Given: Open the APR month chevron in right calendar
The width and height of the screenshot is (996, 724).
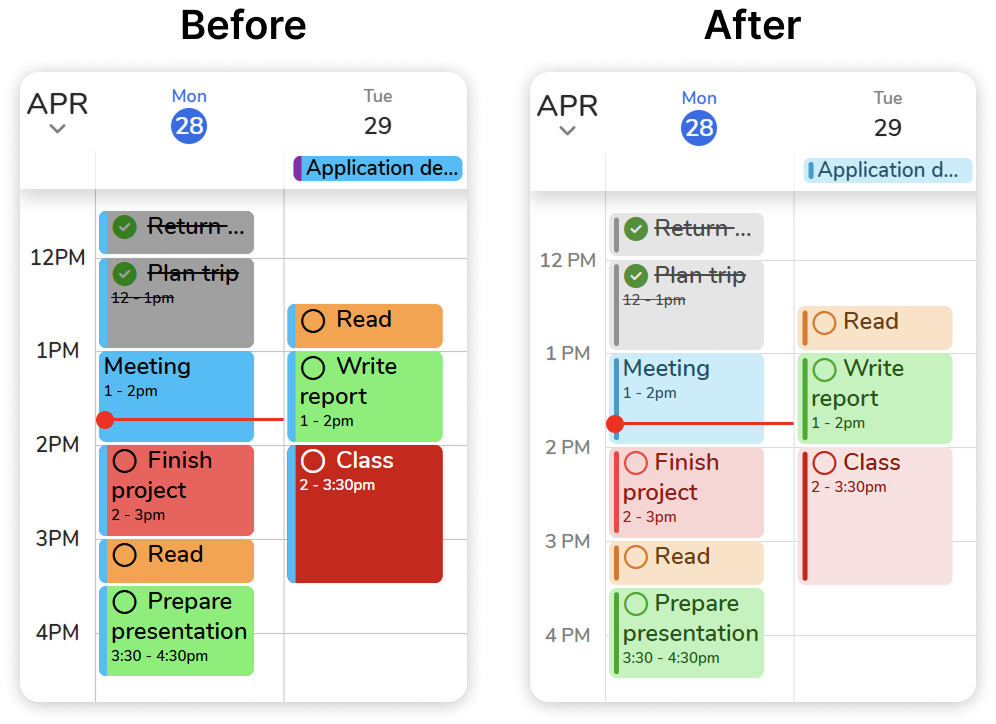Looking at the screenshot, I should (567, 130).
